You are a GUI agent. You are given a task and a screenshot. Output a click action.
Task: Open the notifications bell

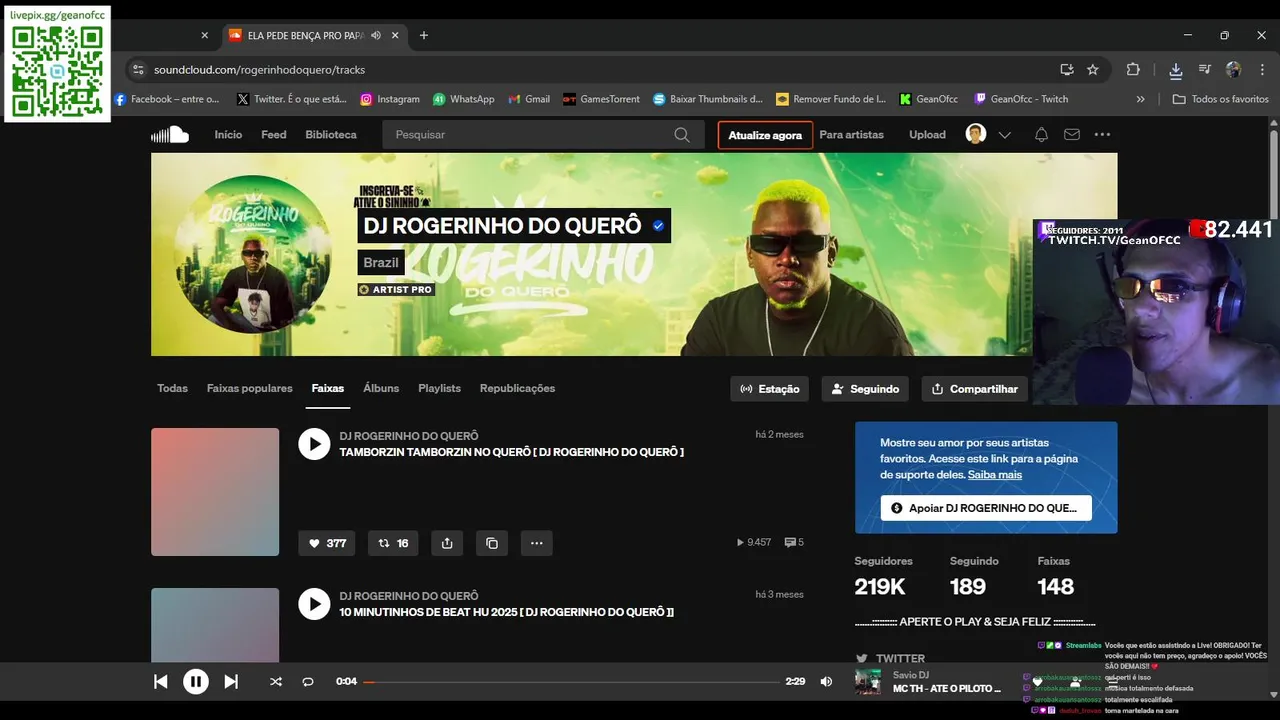tap(1041, 135)
